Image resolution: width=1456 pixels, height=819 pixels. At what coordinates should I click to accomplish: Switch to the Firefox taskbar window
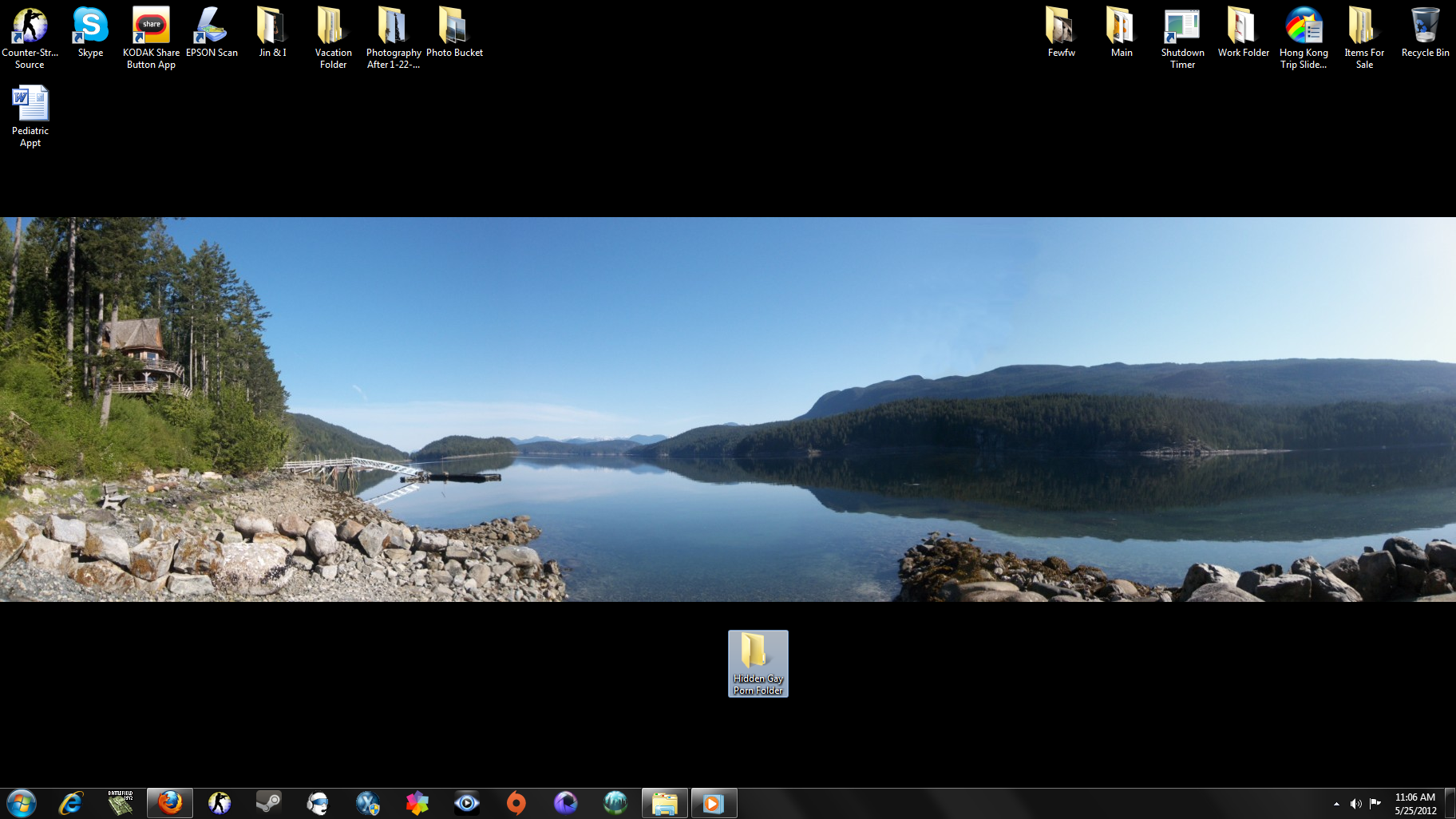tap(170, 803)
